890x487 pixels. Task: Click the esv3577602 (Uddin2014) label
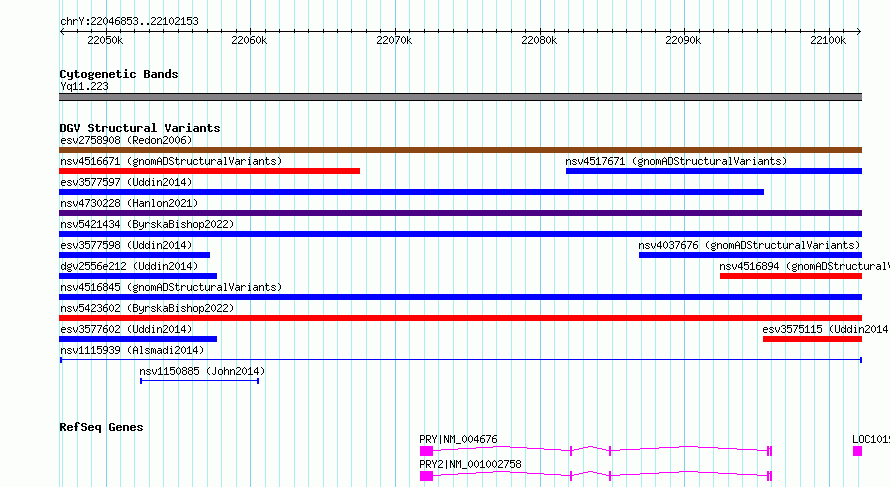click(x=126, y=329)
